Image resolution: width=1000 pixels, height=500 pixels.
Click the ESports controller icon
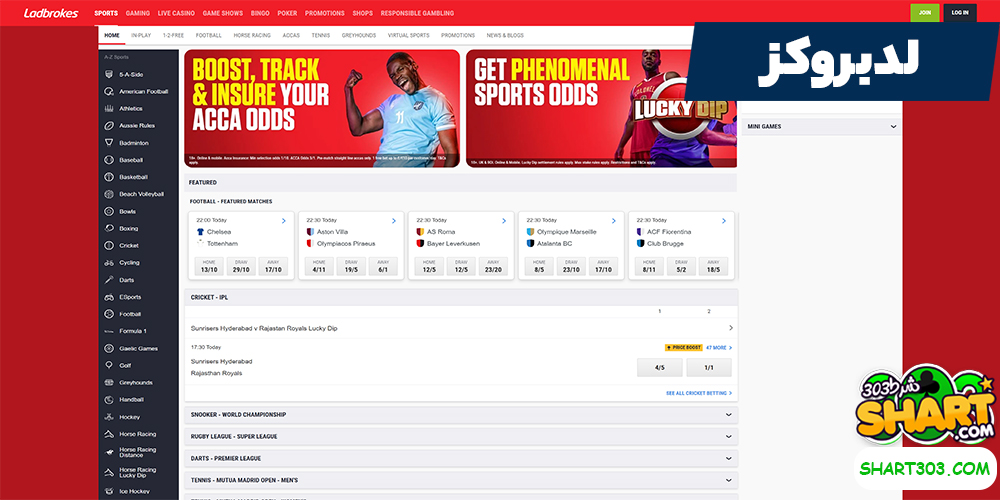109,297
